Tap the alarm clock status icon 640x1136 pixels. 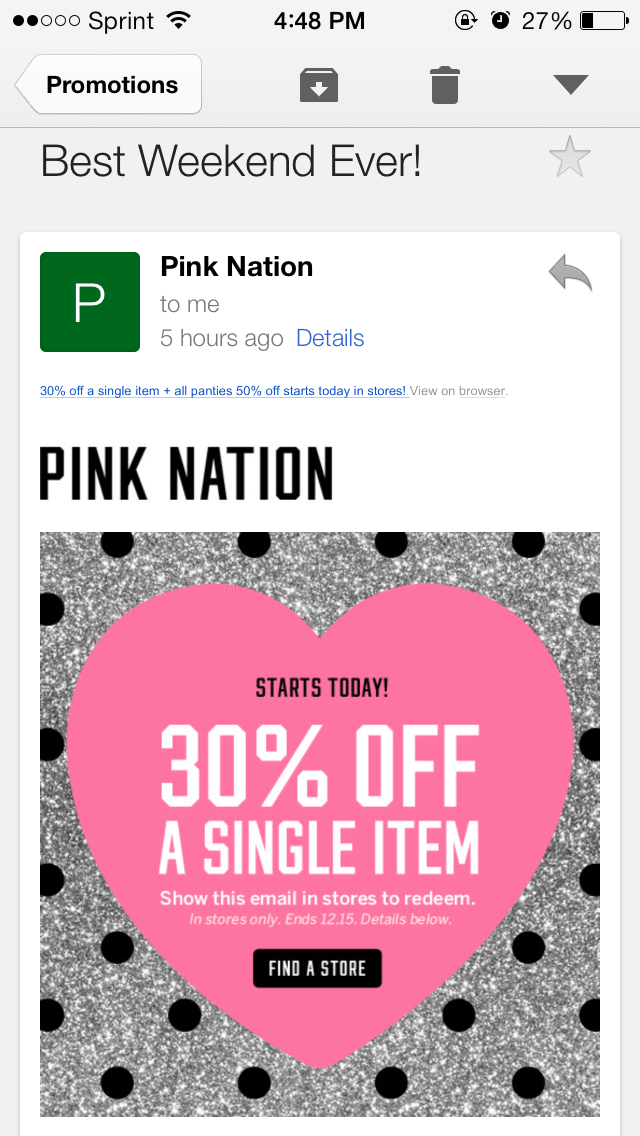click(x=501, y=21)
